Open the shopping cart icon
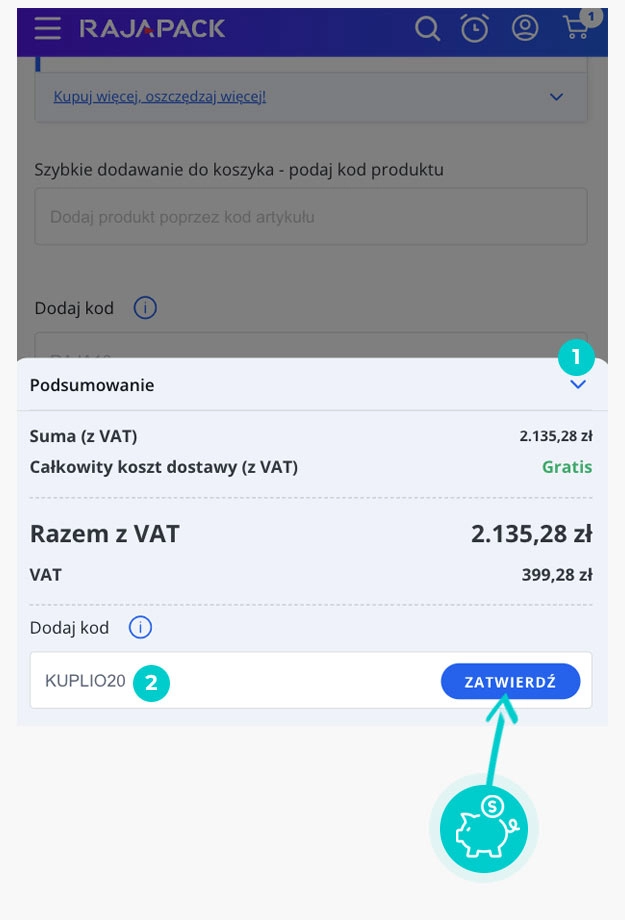 pyautogui.click(x=576, y=28)
